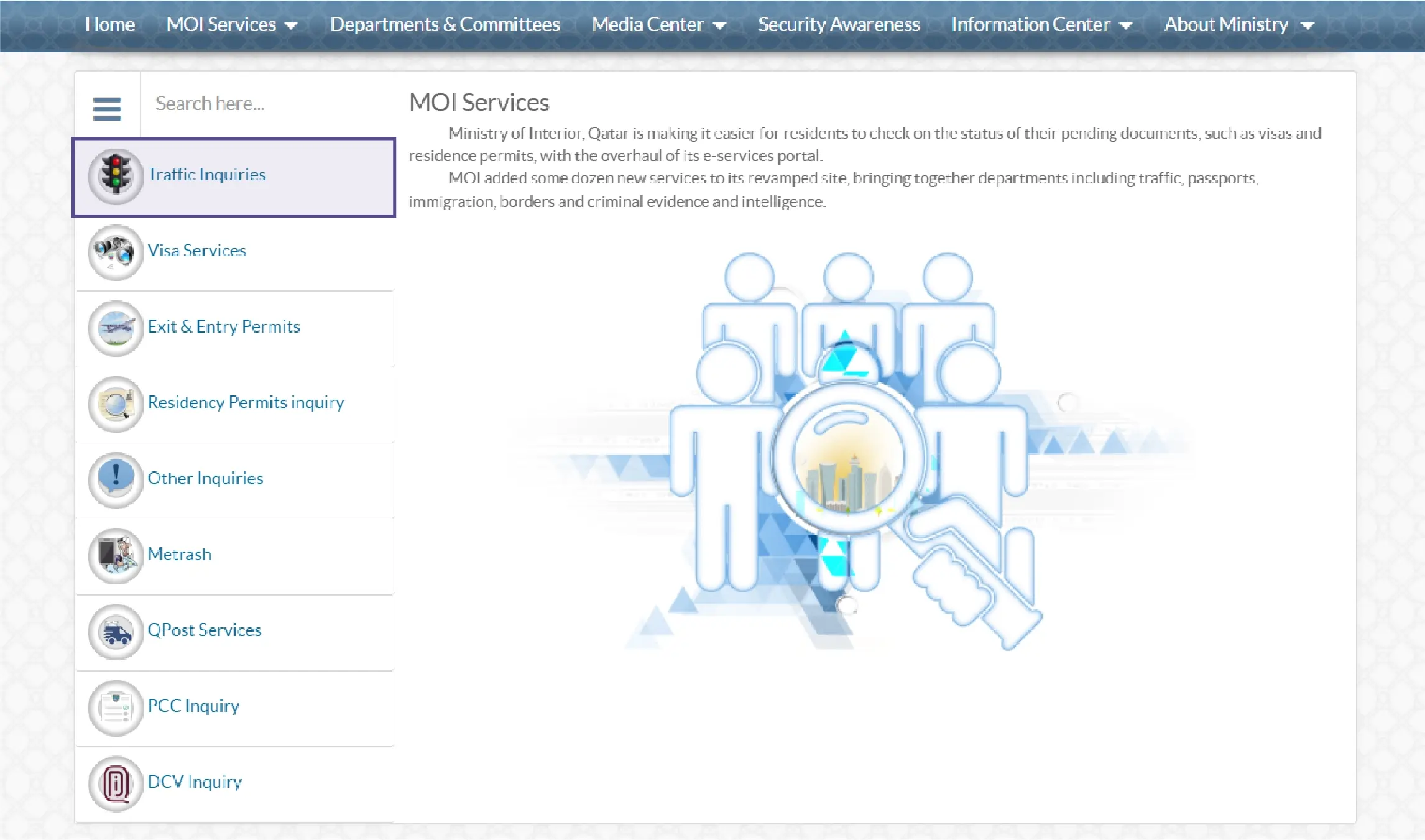
Task: Open the Information Center dropdown
Action: point(1125,26)
